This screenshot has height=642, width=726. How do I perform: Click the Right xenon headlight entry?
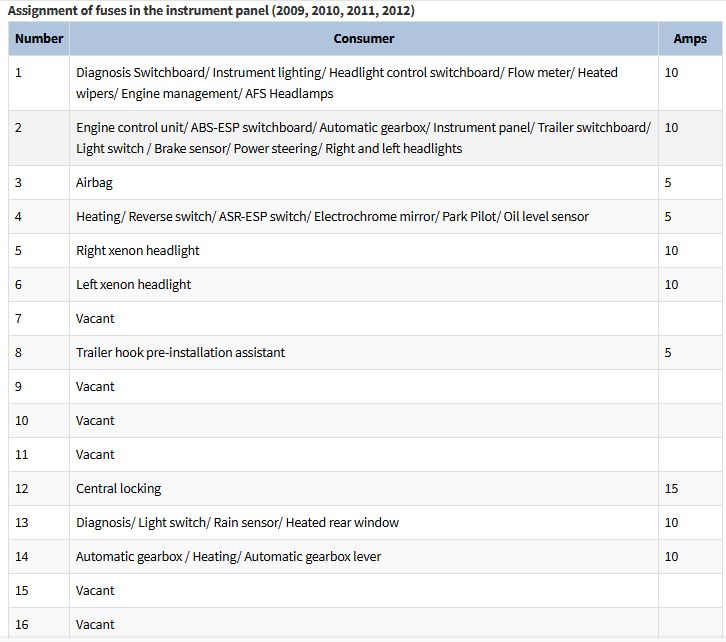point(138,250)
